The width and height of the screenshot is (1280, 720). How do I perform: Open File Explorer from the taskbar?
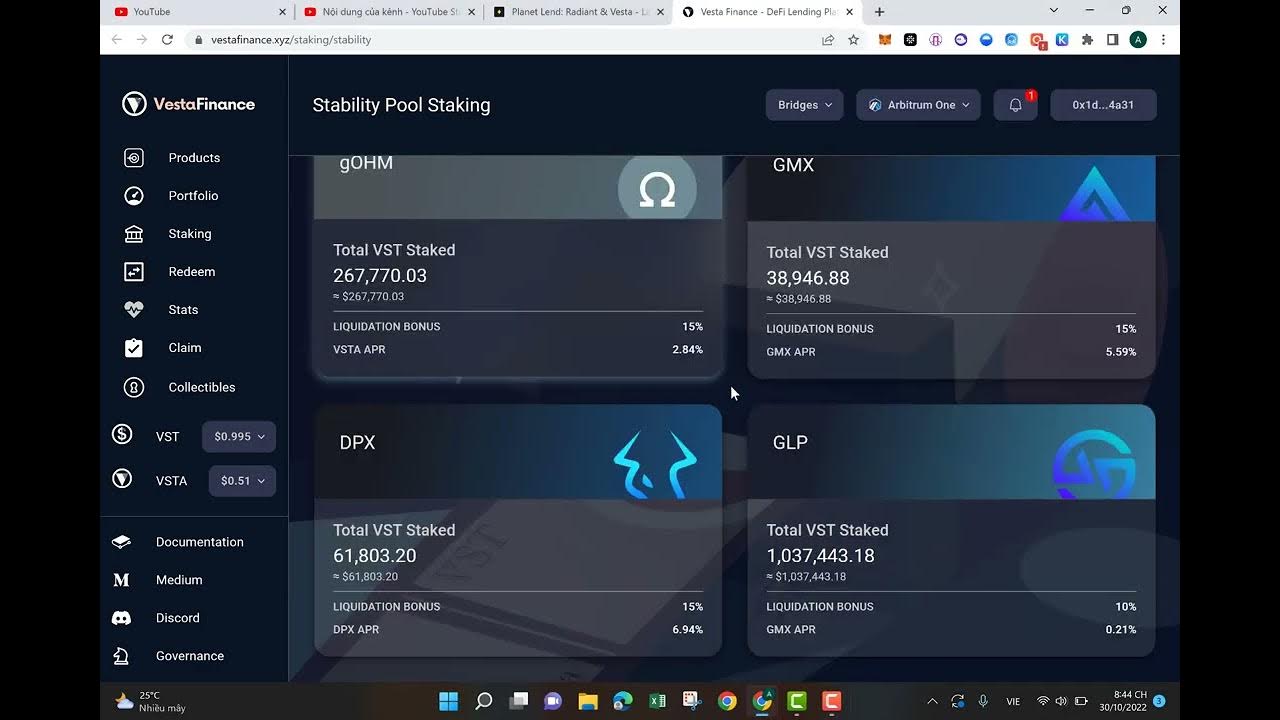pyautogui.click(x=588, y=701)
